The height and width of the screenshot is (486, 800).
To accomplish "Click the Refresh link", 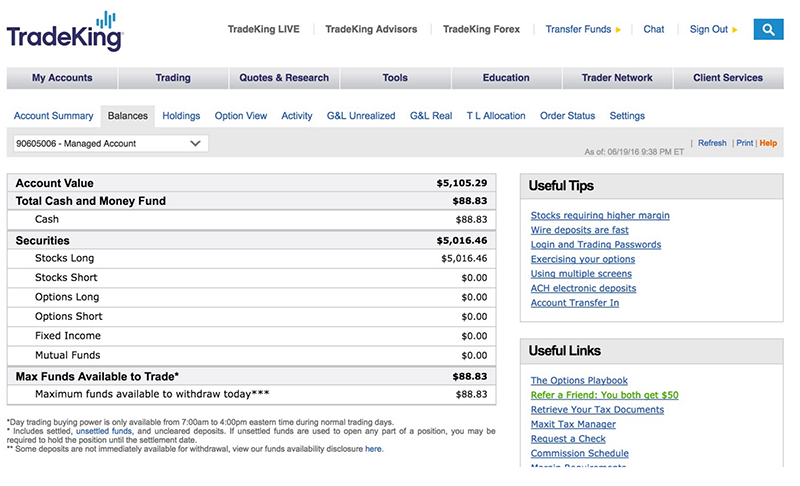I will click(x=712, y=143).
